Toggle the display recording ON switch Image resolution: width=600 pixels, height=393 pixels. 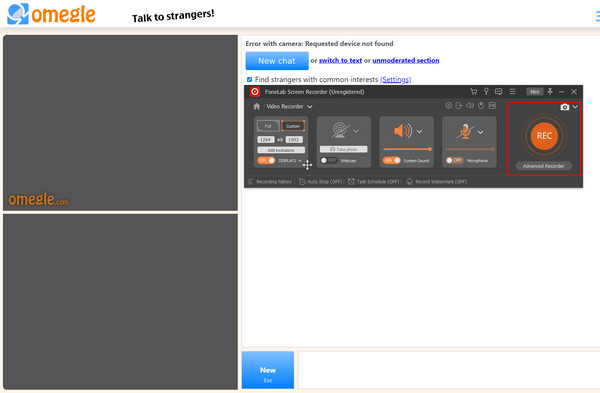coord(266,160)
